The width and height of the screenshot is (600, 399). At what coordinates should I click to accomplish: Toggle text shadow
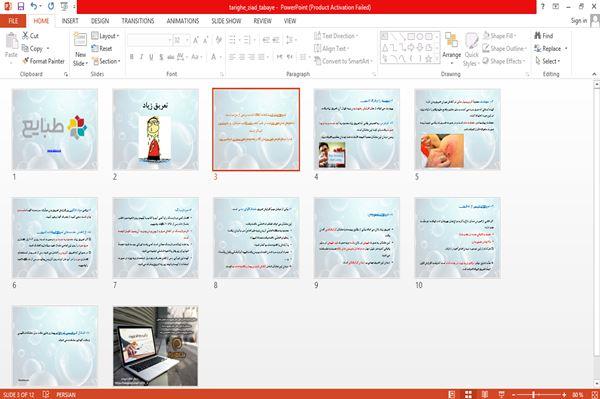click(161, 57)
